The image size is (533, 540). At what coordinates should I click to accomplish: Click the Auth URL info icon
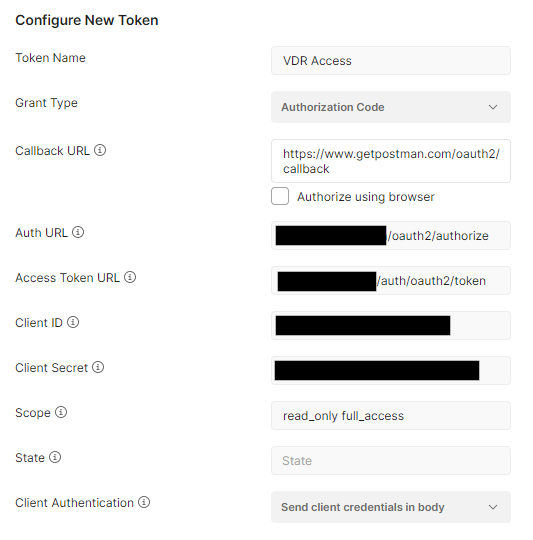[78, 232]
